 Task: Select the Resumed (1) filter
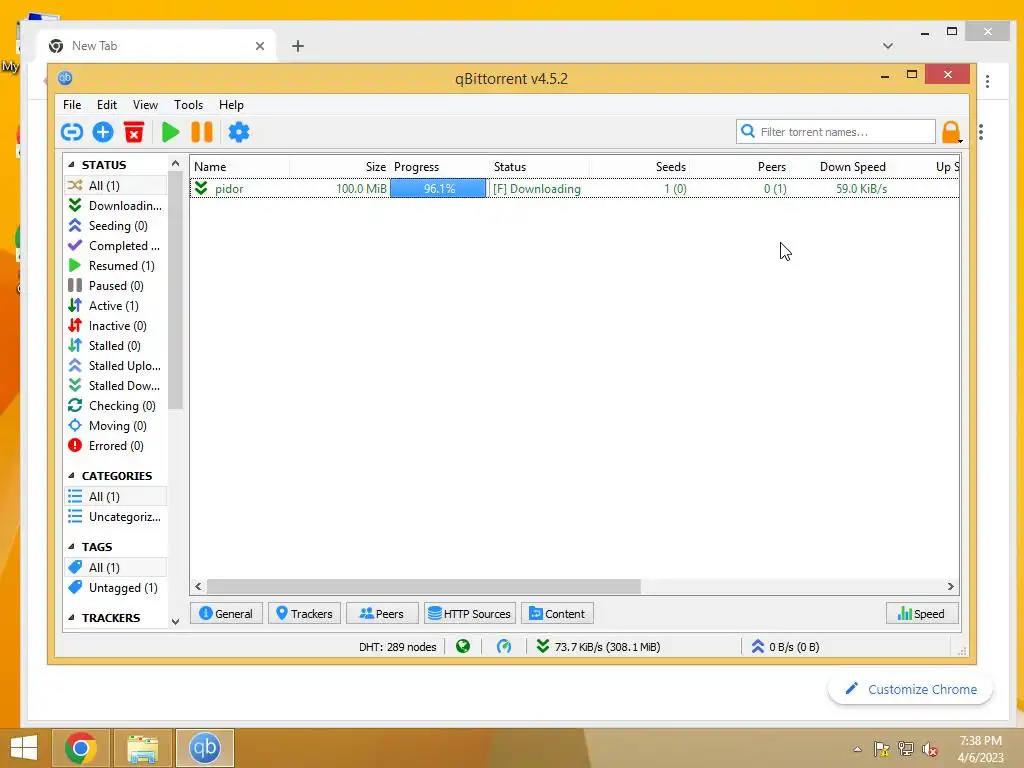(115, 266)
